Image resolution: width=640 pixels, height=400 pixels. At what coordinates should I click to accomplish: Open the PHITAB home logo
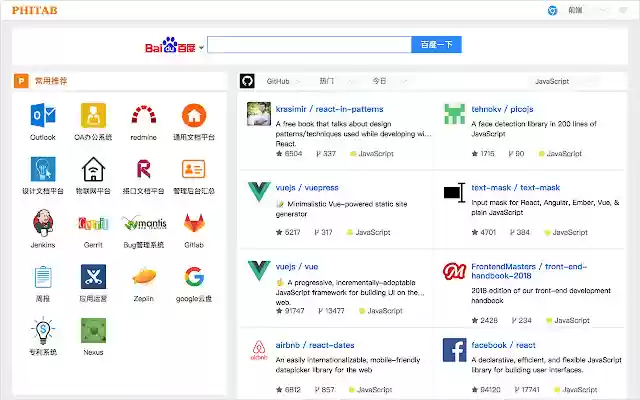tap(35, 10)
